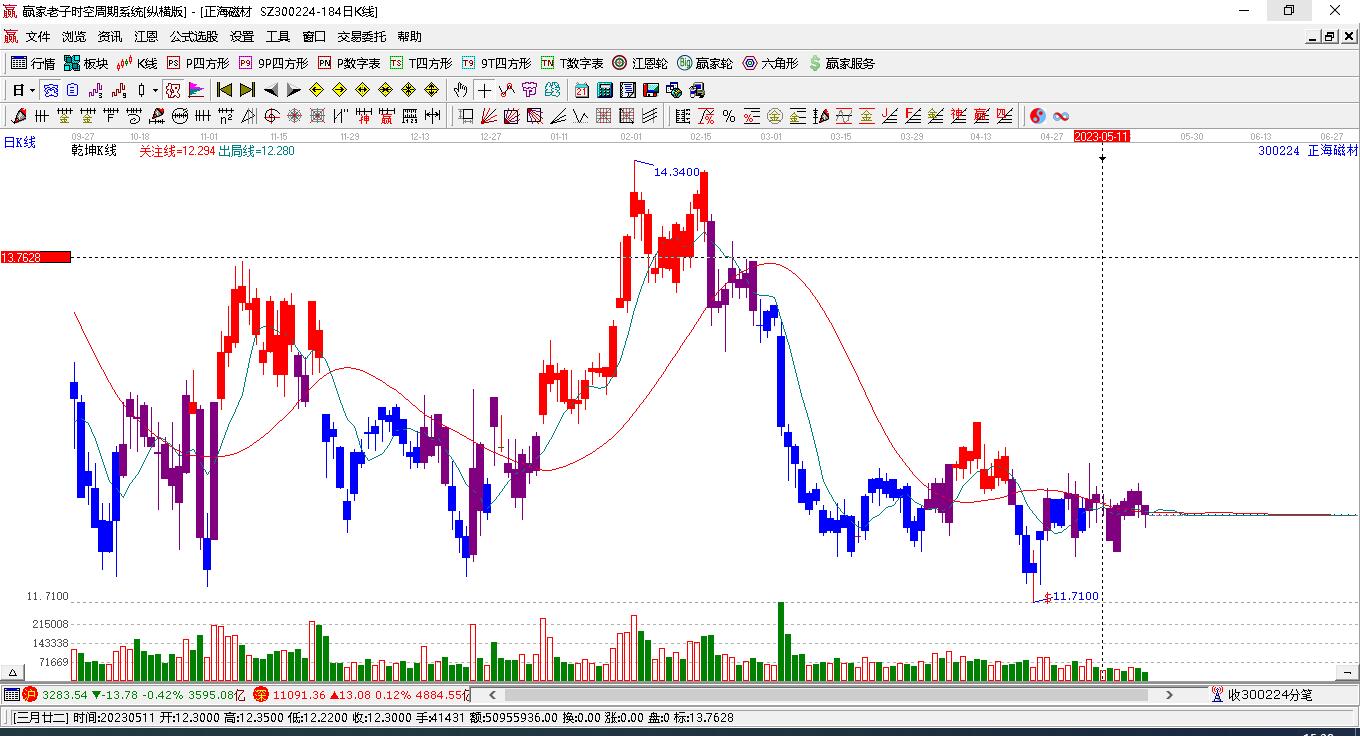Collapse volume panel with triangle button
The width and height of the screenshot is (1360, 736).
[x=14, y=673]
